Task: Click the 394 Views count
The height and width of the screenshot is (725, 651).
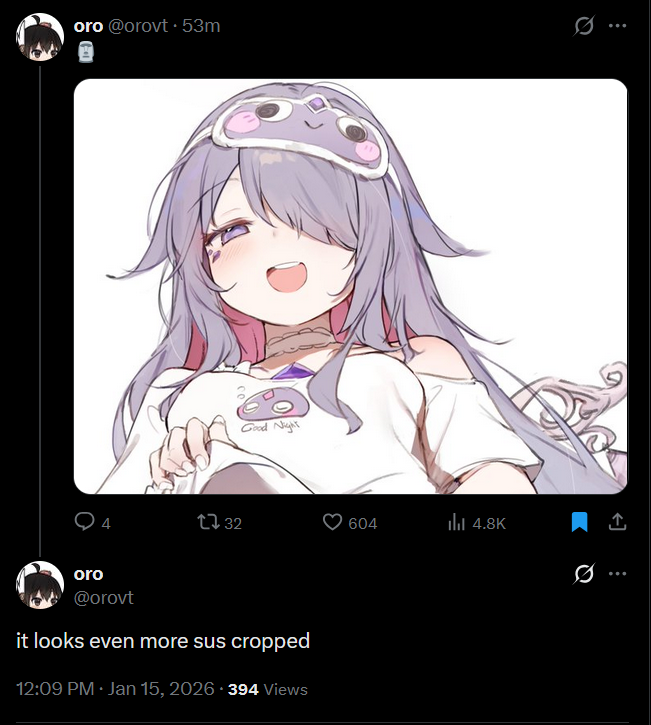Action: tap(268, 689)
